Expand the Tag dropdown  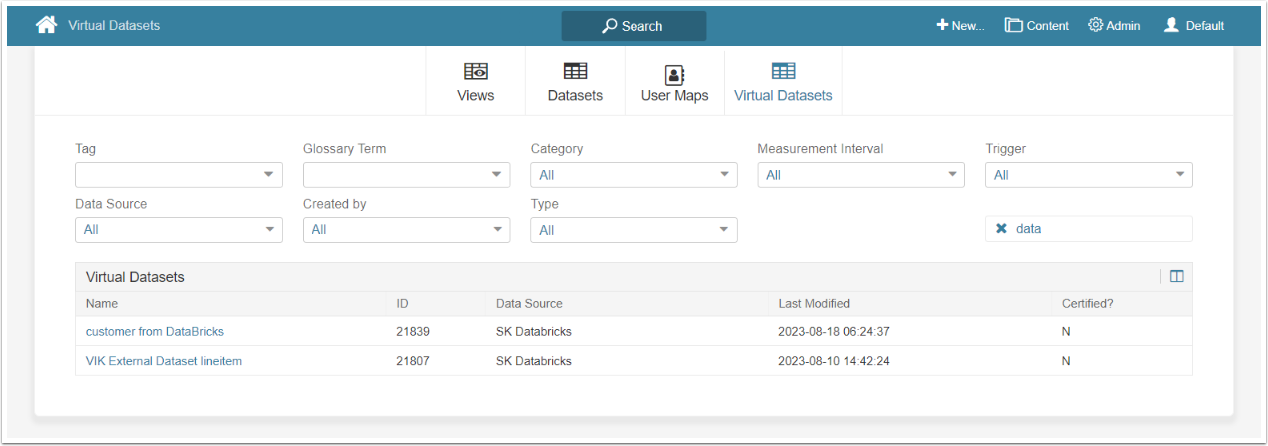[x=178, y=175]
